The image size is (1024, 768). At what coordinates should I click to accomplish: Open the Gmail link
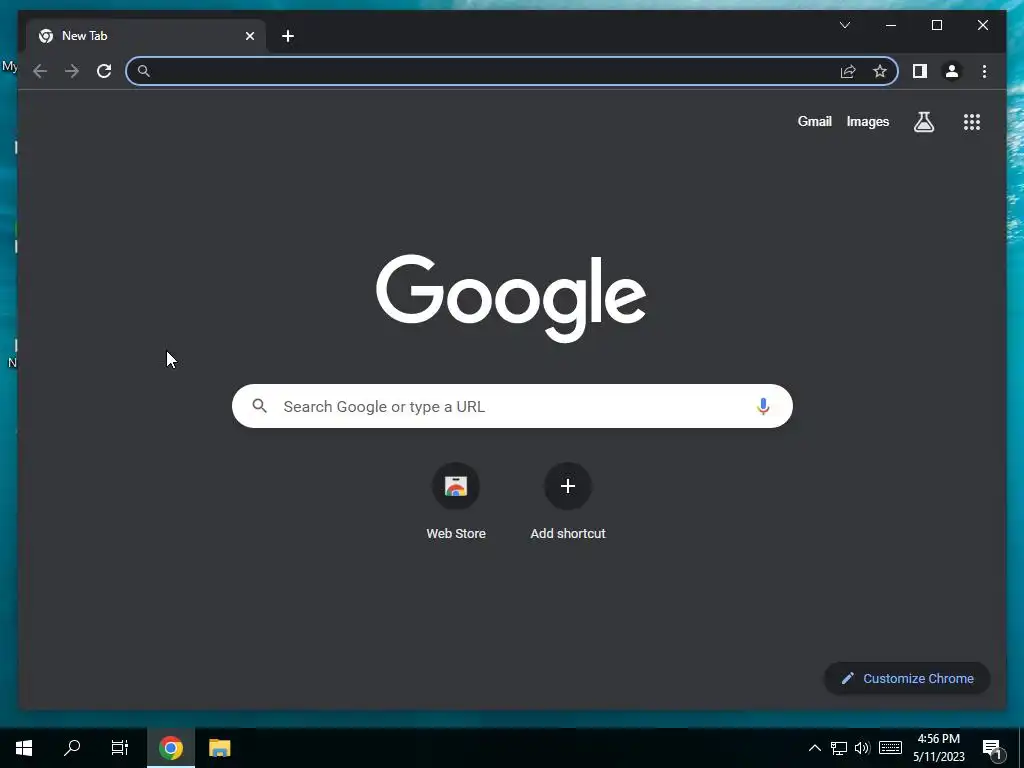(x=814, y=121)
